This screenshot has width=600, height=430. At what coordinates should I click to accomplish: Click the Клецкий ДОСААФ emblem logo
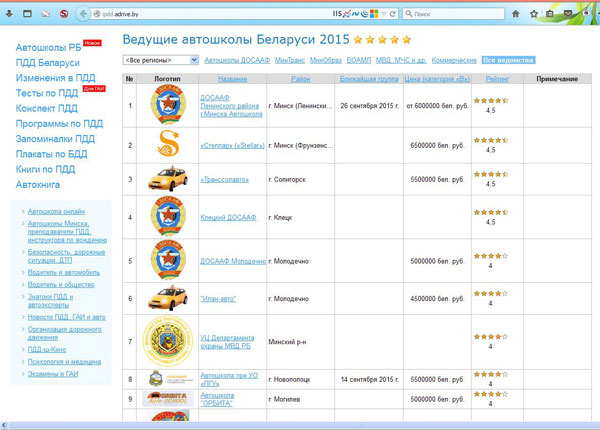click(x=168, y=216)
